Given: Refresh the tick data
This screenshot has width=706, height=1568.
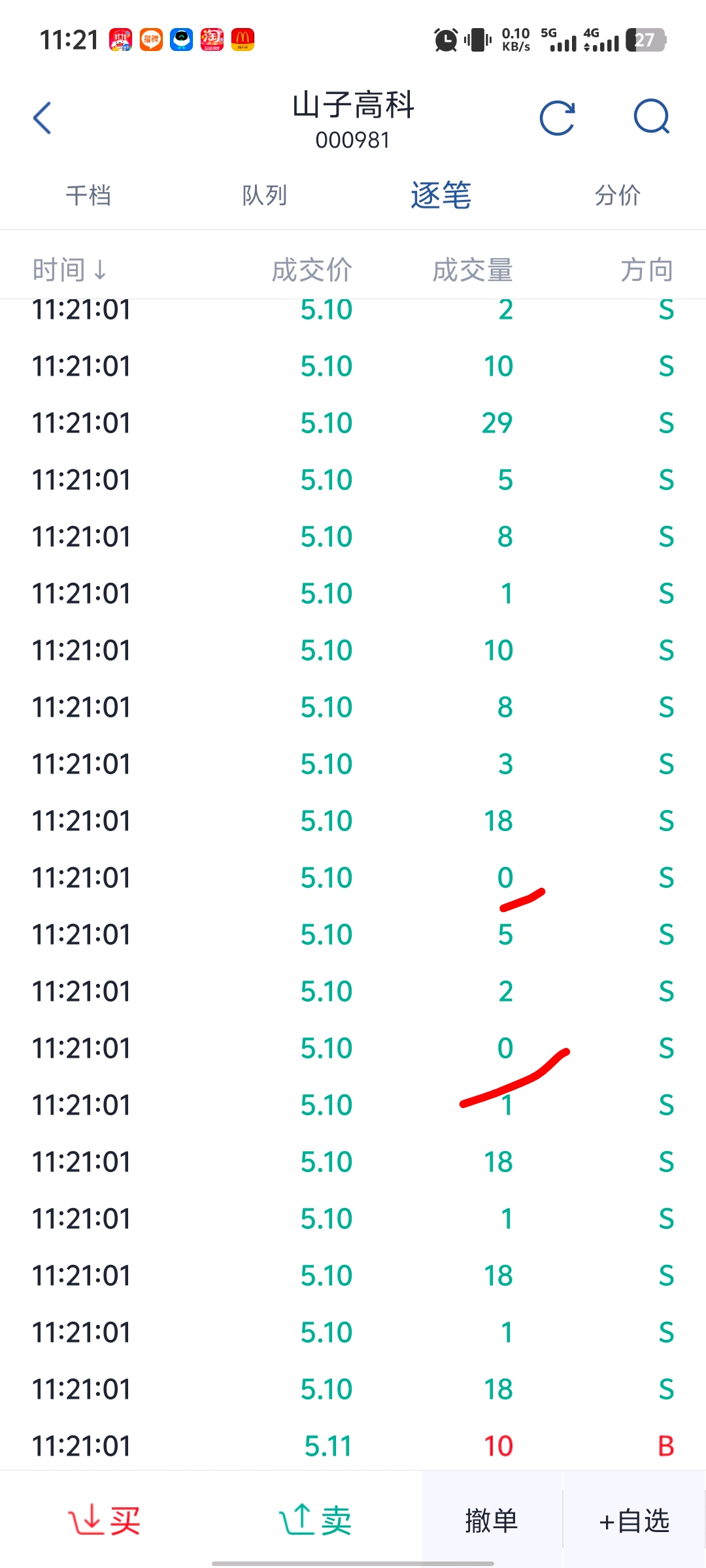Looking at the screenshot, I should click(x=557, y=118).
